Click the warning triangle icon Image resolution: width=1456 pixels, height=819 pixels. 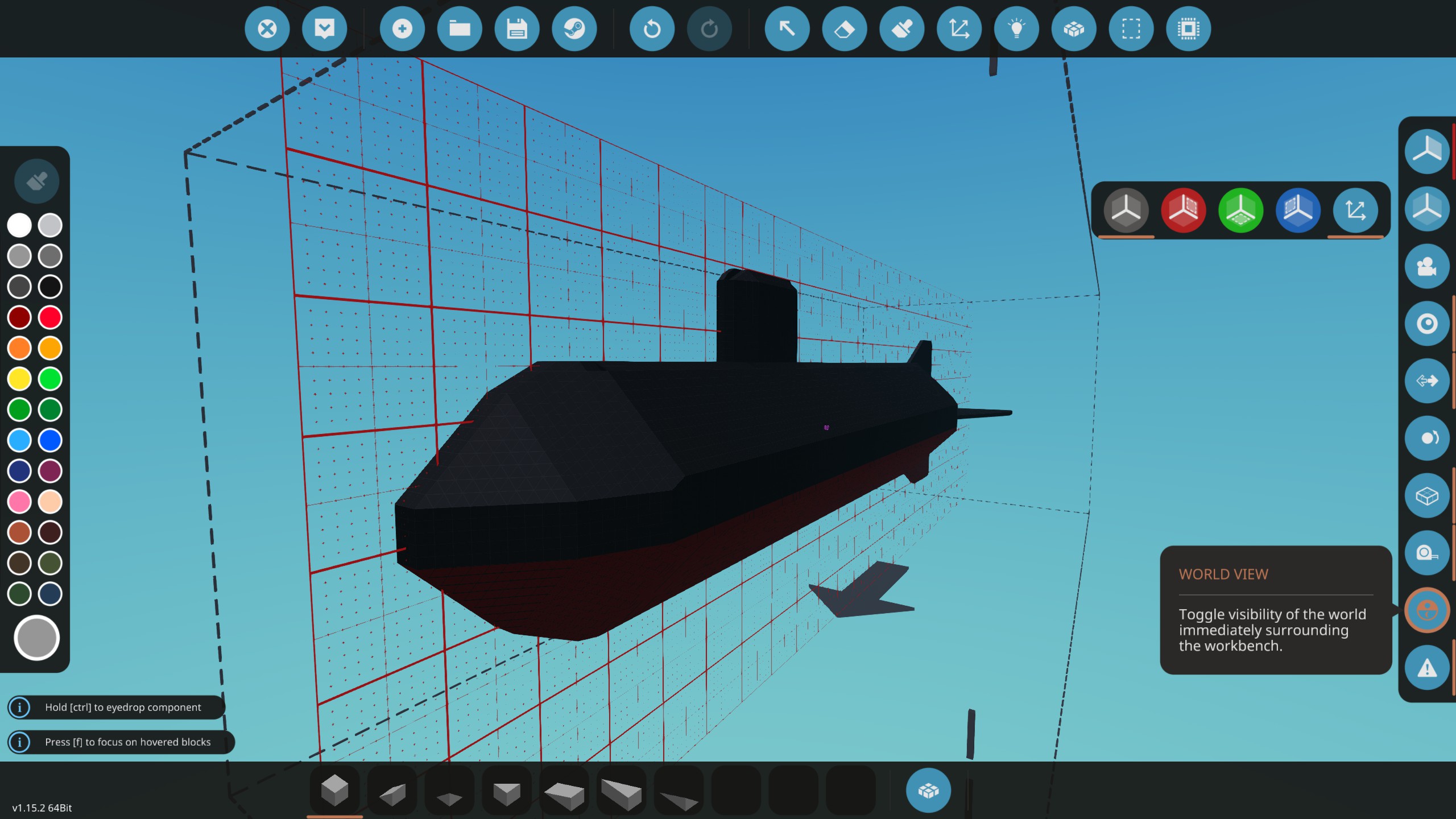pyautogui.click(x=1426, y=668)
